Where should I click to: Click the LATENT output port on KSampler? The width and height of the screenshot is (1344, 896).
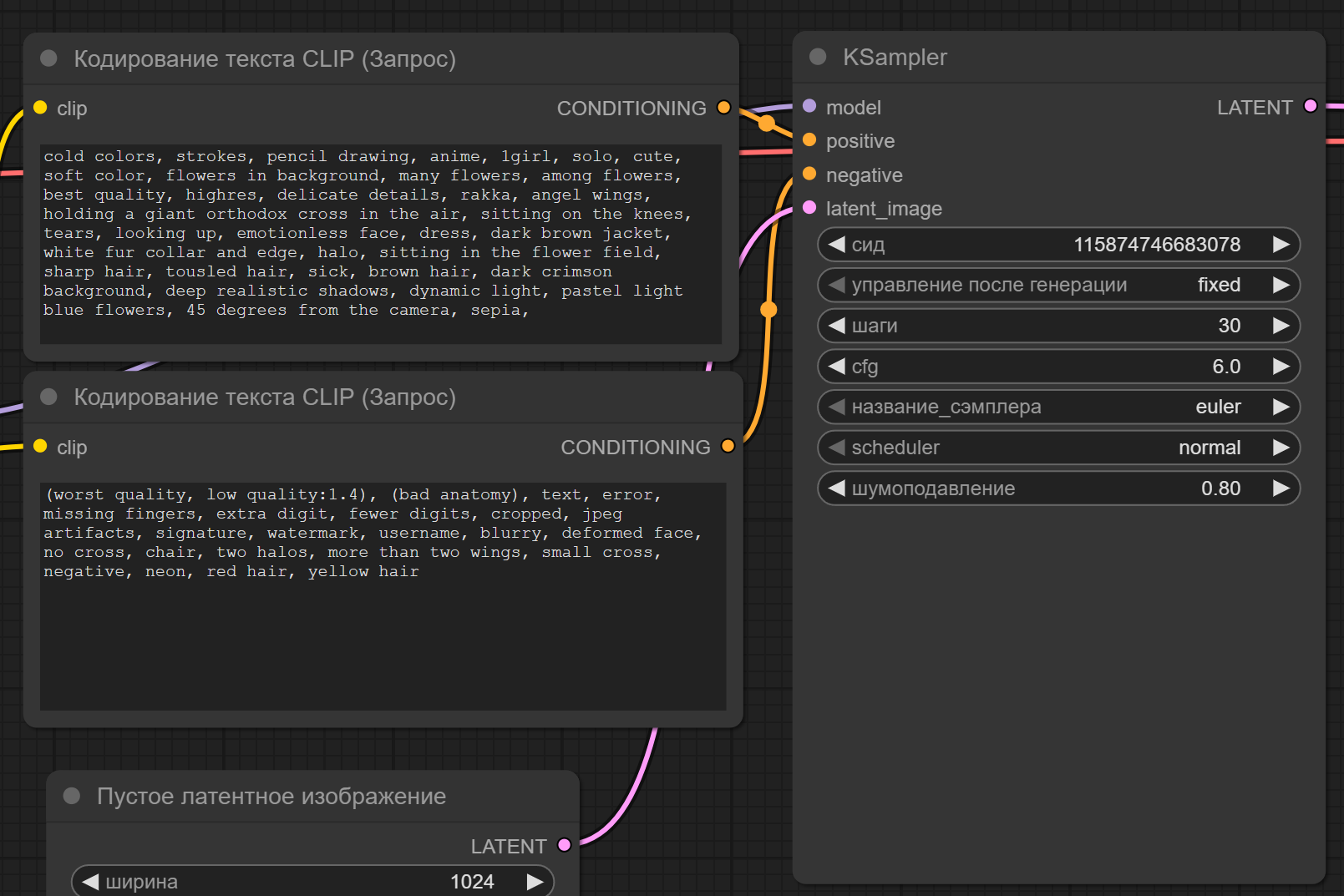click(x=1311, y=107)
